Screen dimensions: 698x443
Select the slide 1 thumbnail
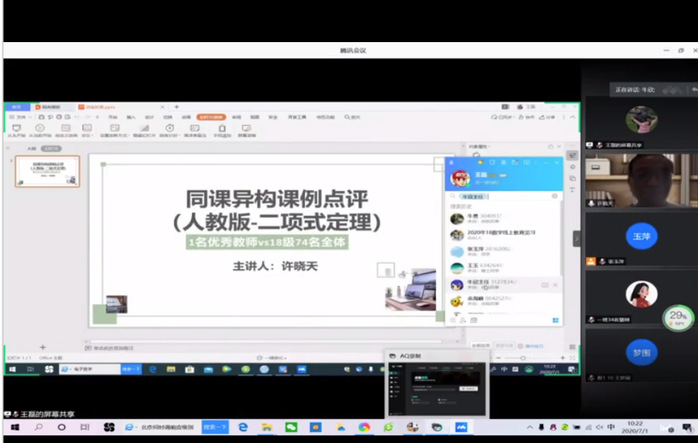[47, 171]
